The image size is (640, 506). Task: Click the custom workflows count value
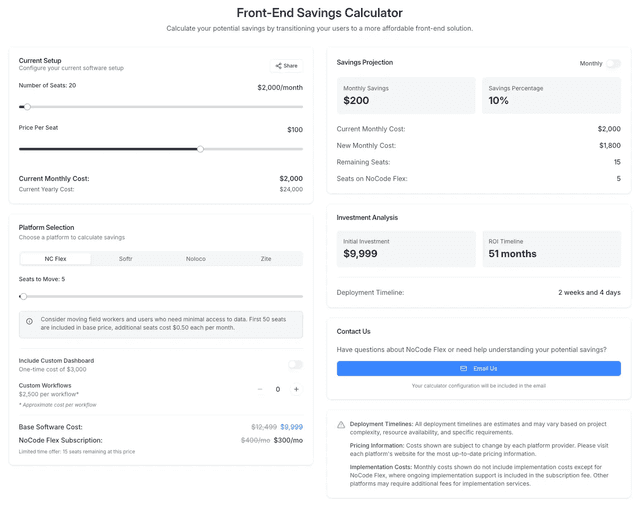coord(278,389)
